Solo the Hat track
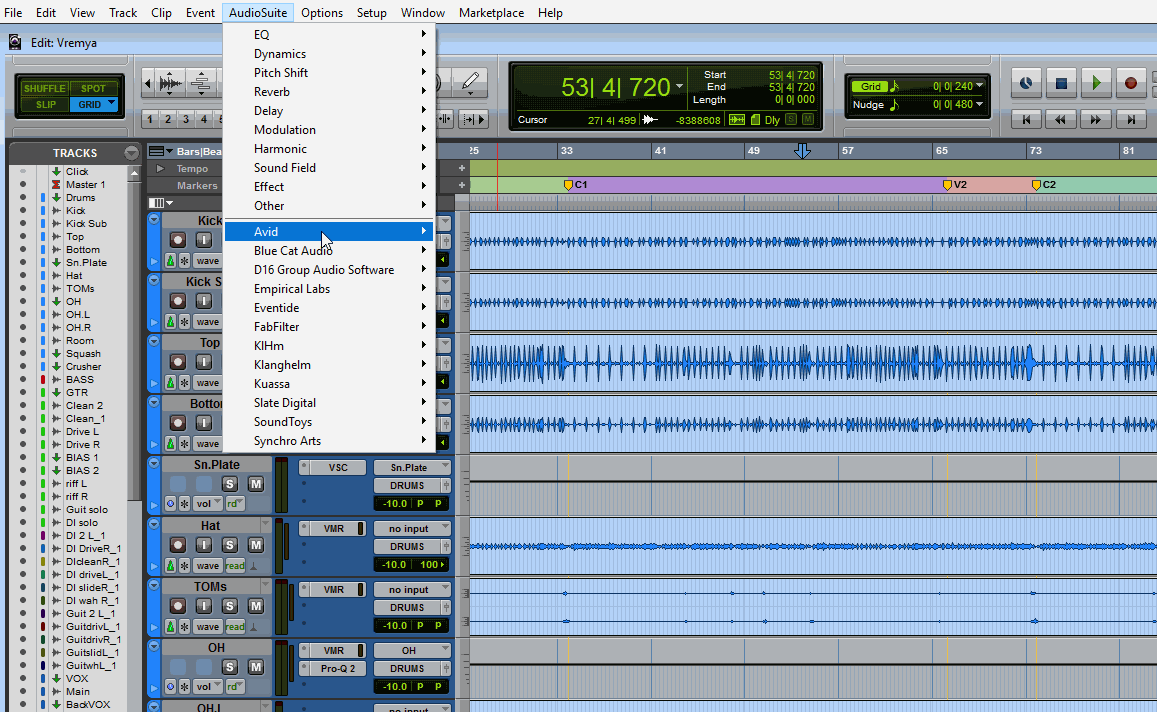This screenshot has height=712, width=1157. pos(229,545)
